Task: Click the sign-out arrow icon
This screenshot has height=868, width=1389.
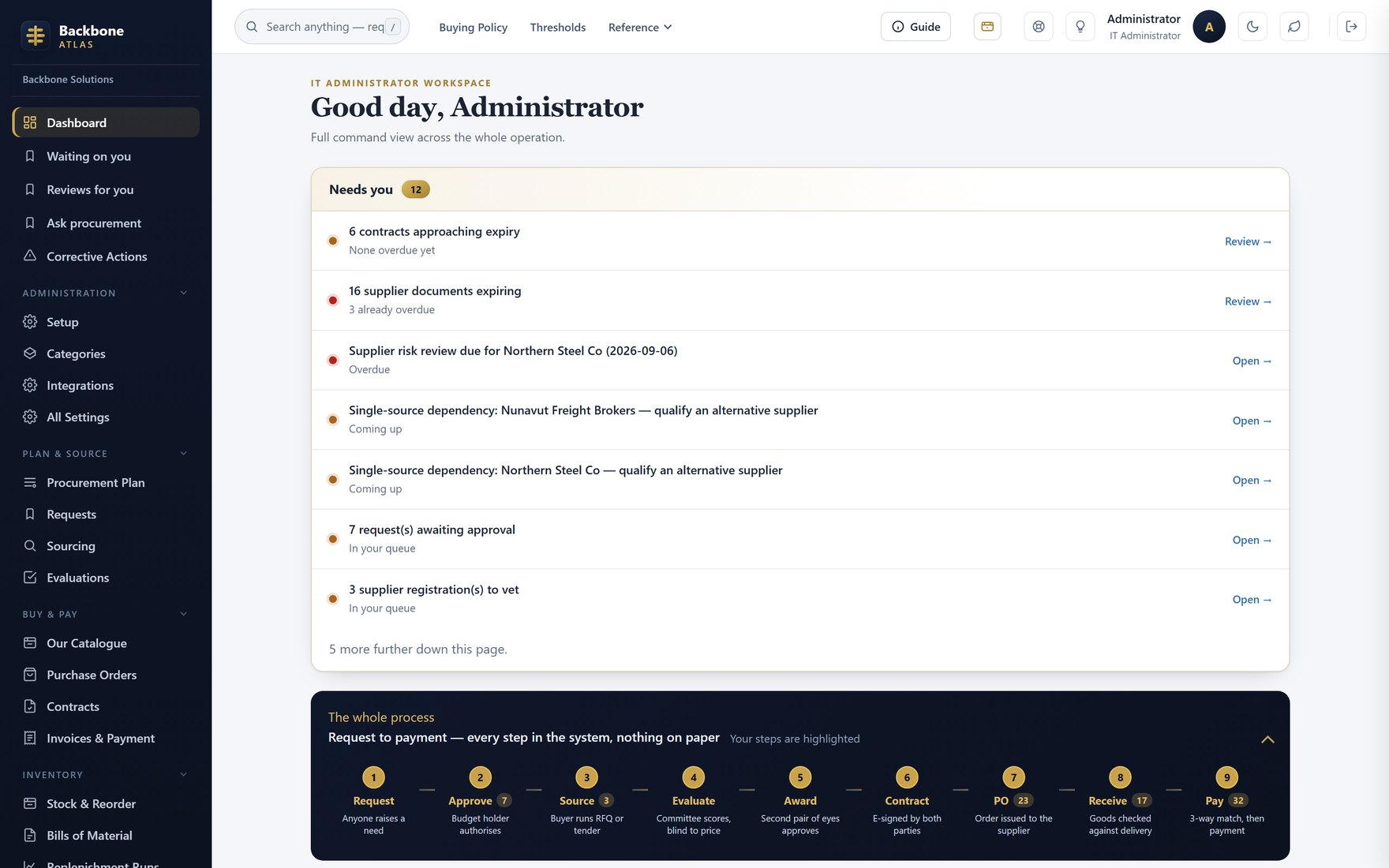Action: coord(1351,27)
